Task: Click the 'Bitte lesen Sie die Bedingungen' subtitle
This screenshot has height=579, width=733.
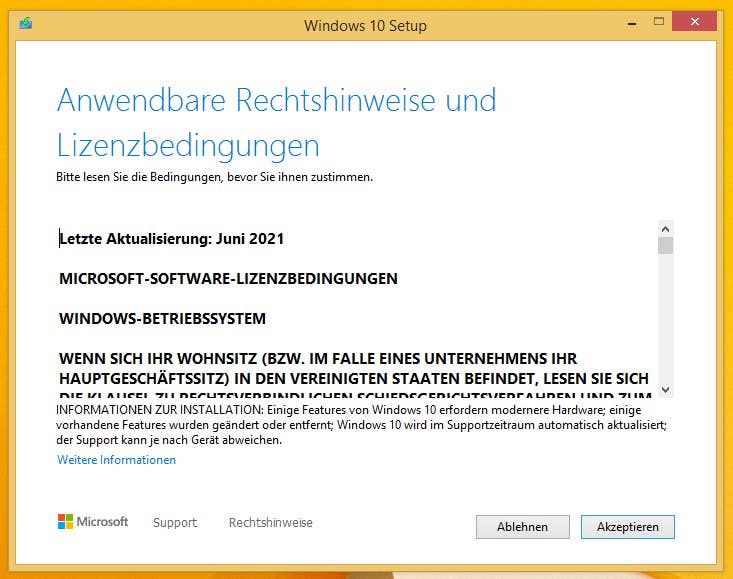Action: click(215, 177)
